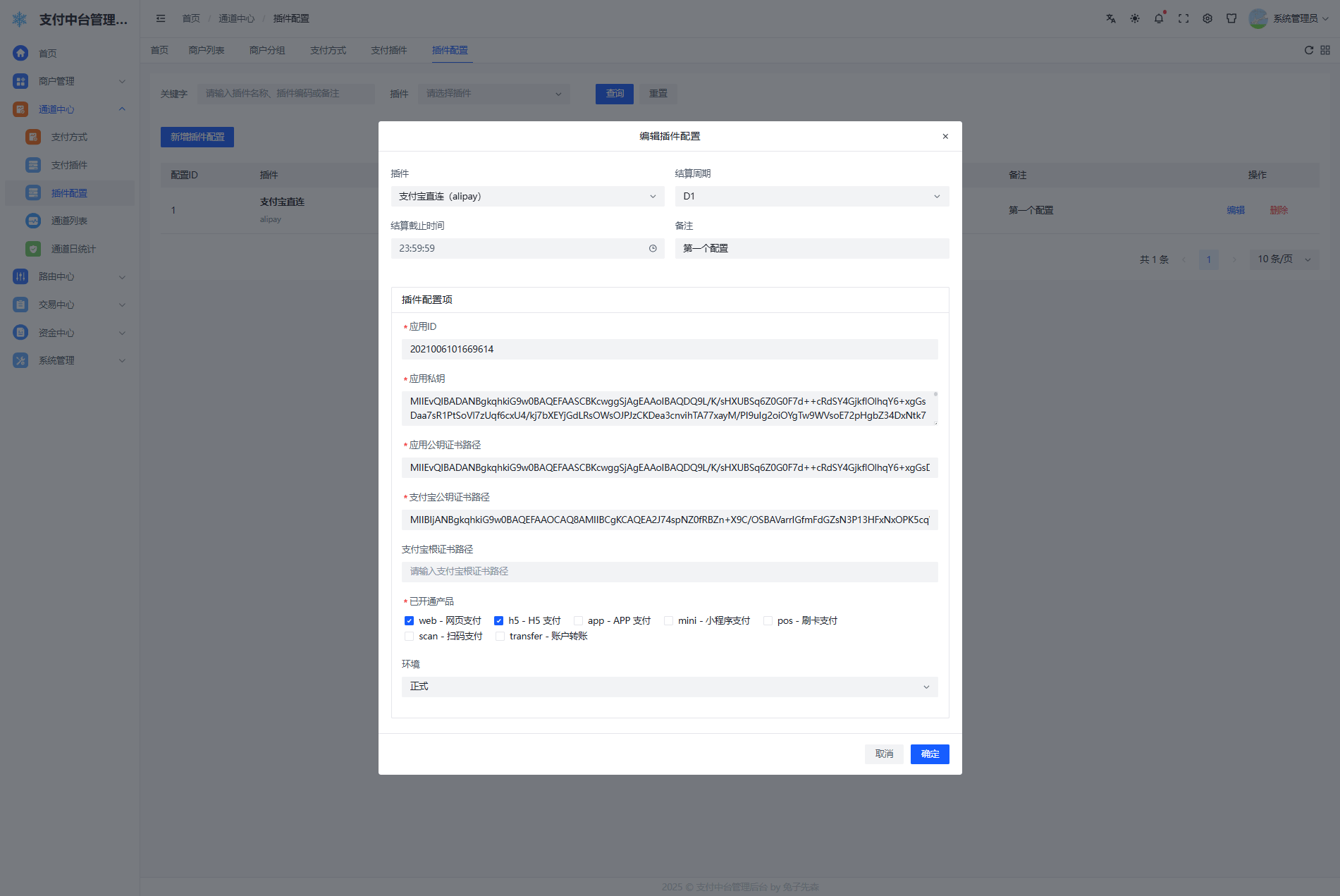This screenshot has width=1340, height=896.
Task: Open 通道列表 in the sidebar menu
Action: pyautogui.click(x=69, y=221)
